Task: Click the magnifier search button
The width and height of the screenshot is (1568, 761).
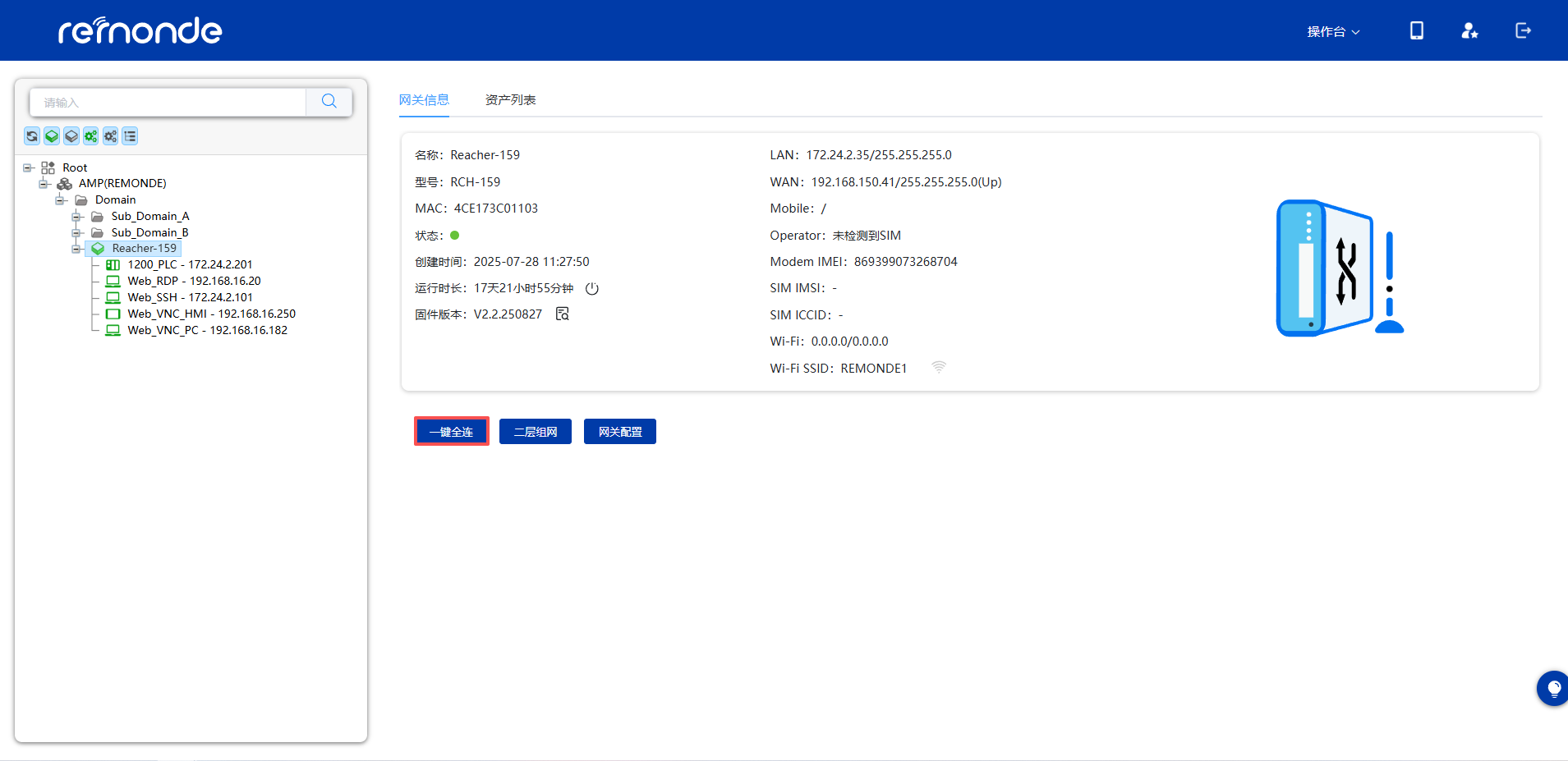Action: coord(329,102)
